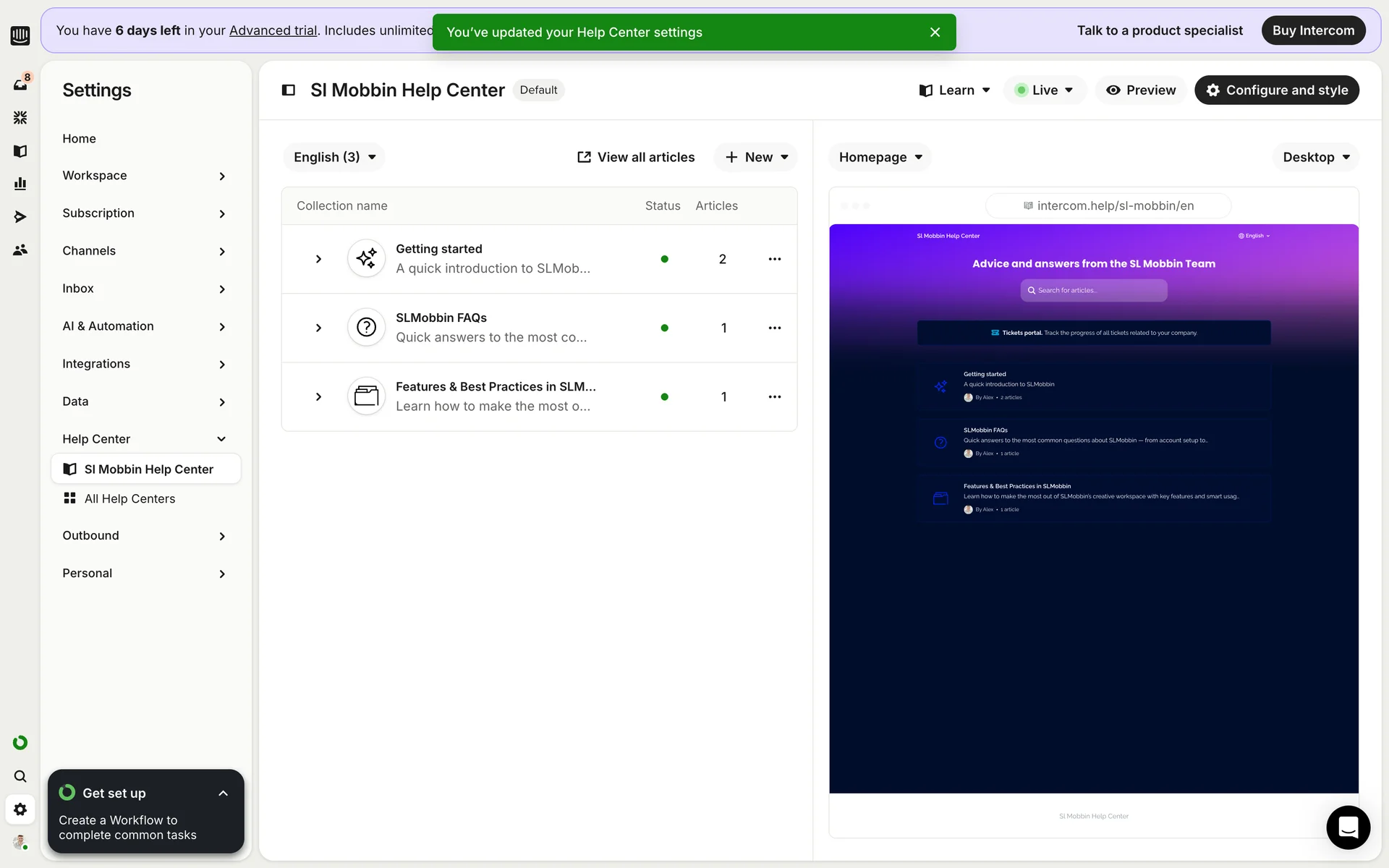
Task: Select All Help Centers in sidebar
Action: (x=129, y=498)
